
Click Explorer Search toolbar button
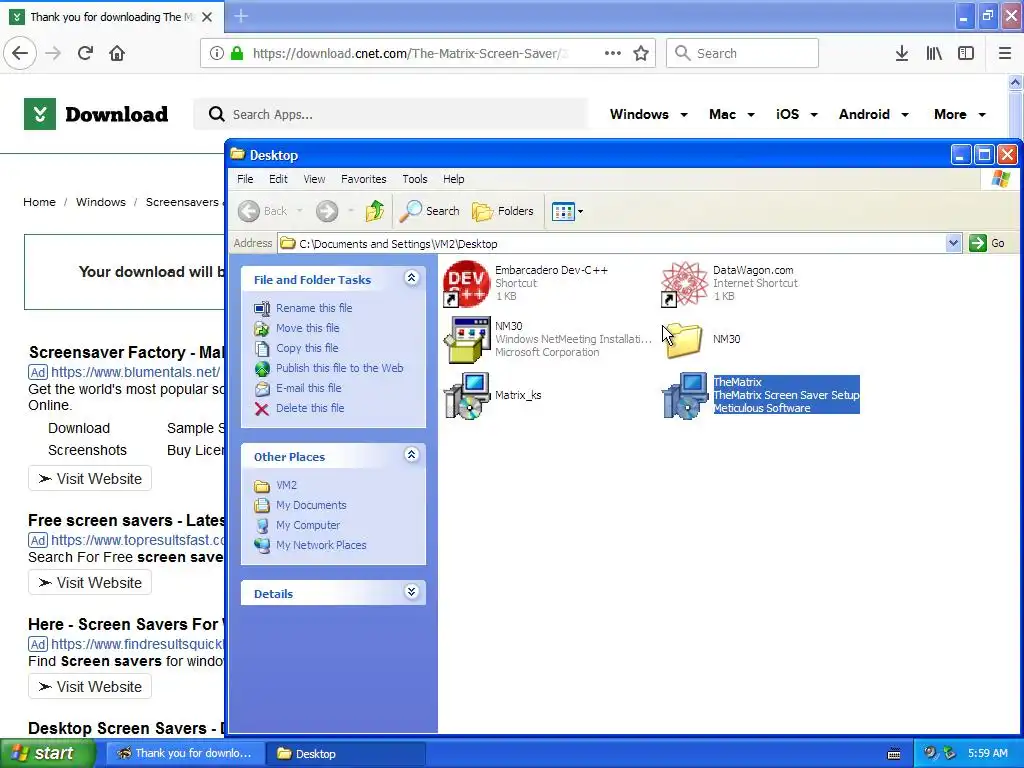(430, 211)
